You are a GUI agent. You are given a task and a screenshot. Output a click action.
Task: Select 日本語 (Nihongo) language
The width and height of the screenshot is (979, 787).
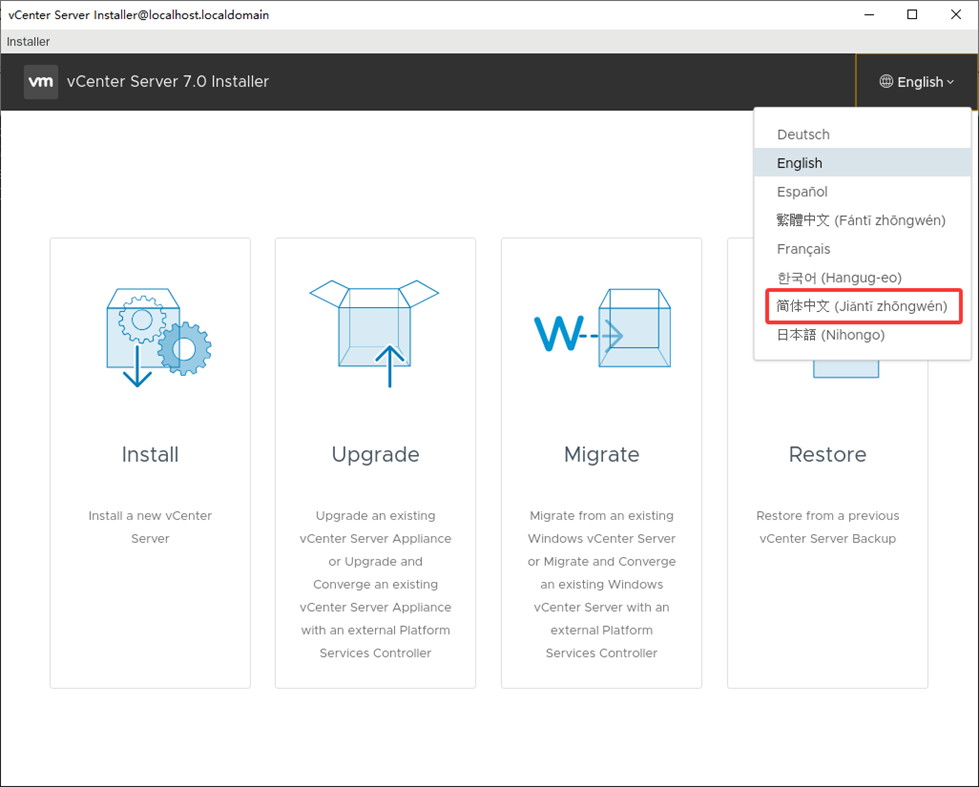(x=830, y=335)
